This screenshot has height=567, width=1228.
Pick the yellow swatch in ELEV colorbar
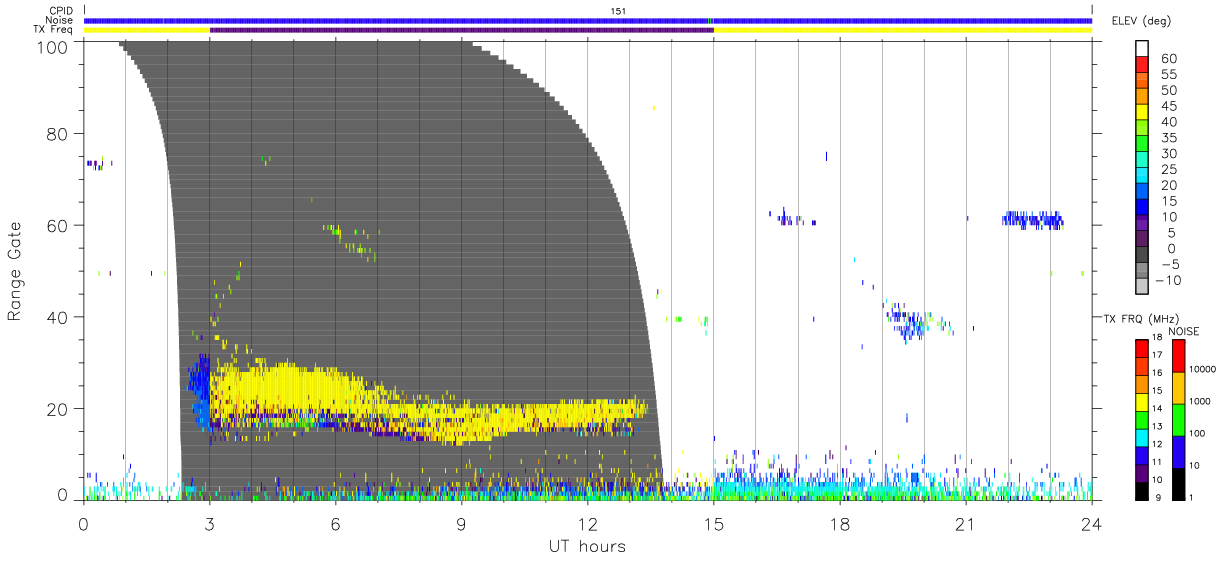coord(1142,113)
